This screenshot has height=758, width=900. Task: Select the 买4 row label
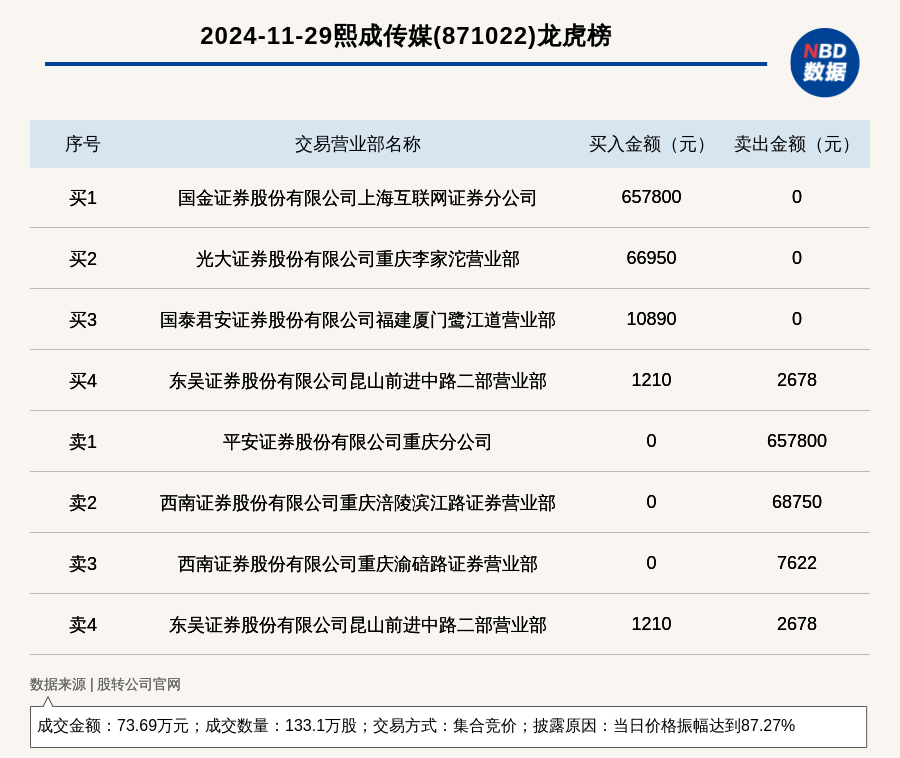[x=83, y=381]
